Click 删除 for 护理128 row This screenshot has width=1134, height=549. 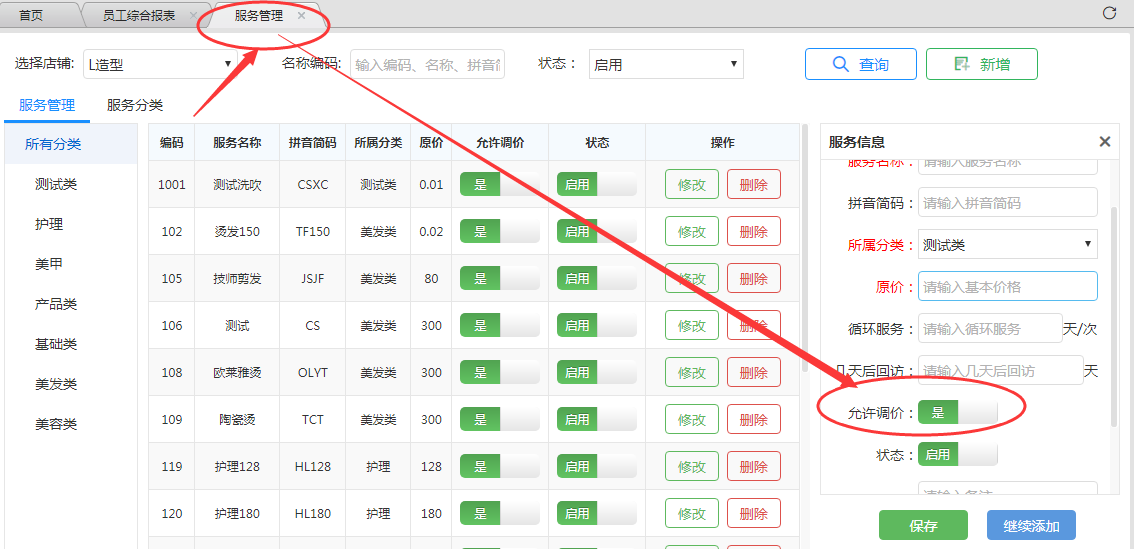point(754,467)
